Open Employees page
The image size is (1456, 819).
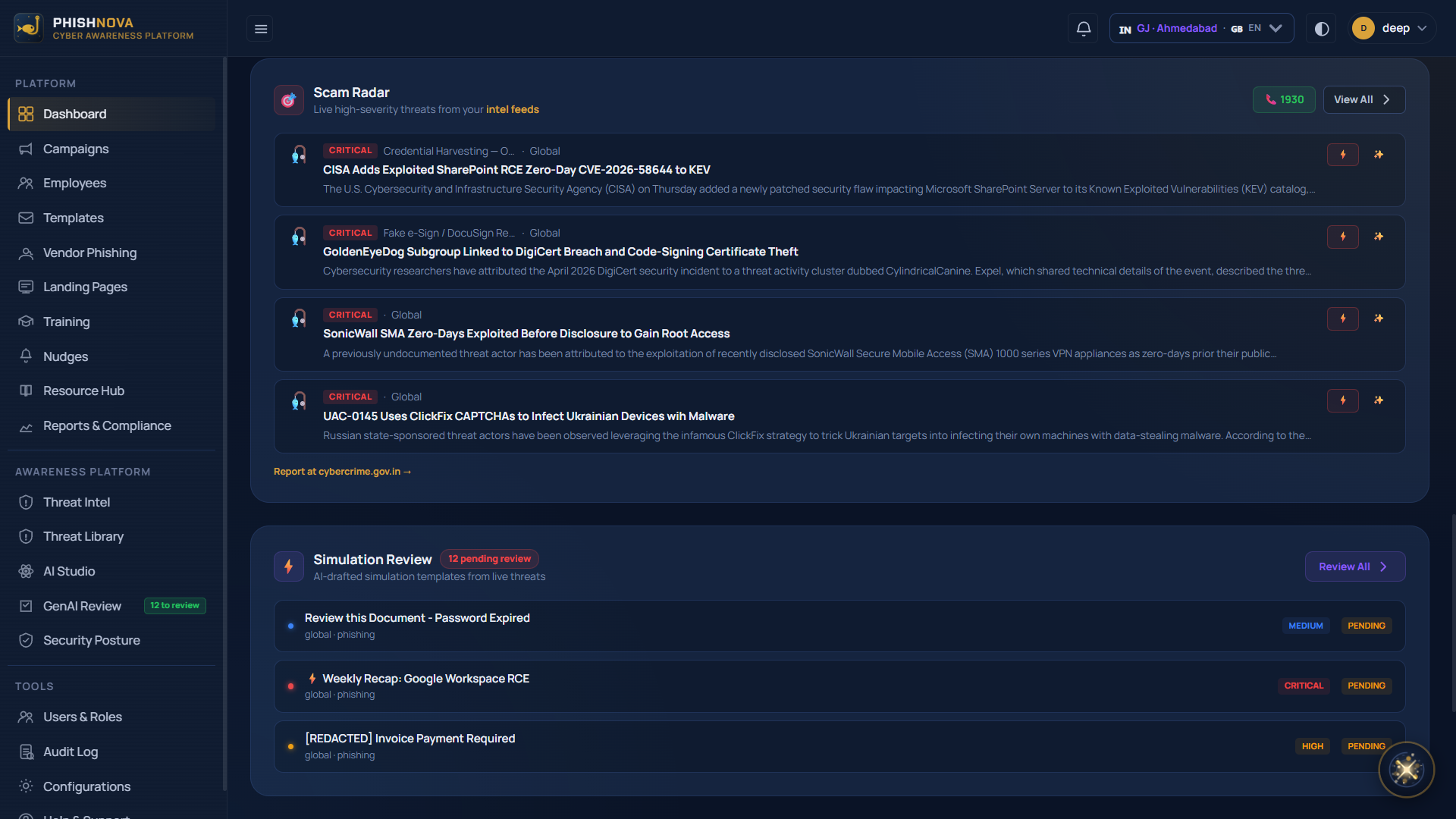point(111,183)
